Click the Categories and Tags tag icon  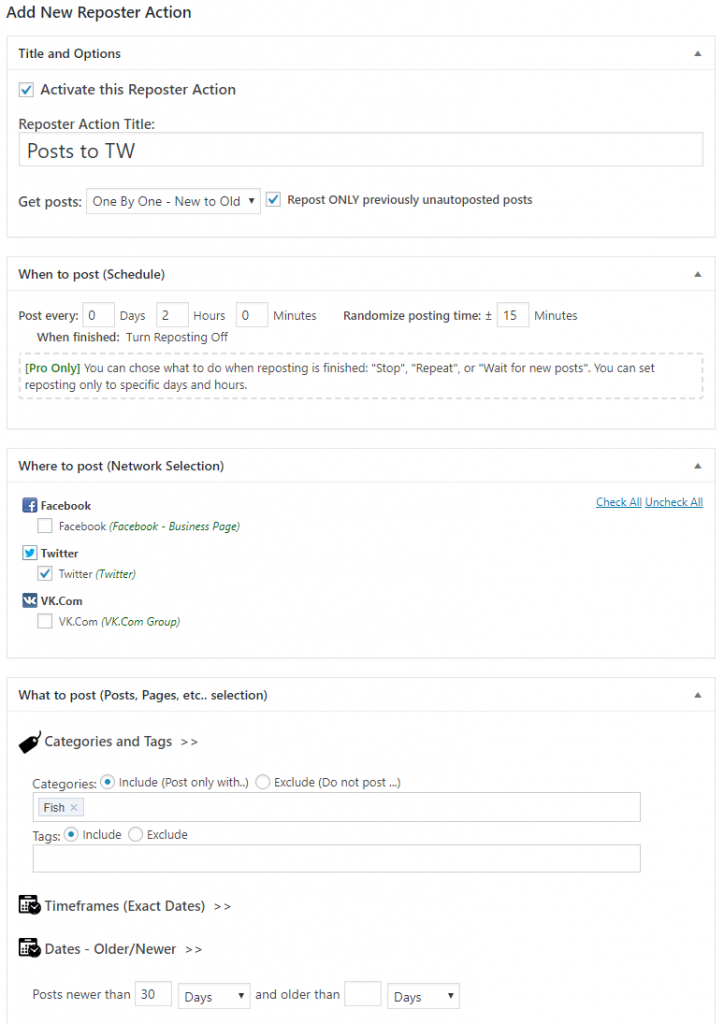[30, 743]
